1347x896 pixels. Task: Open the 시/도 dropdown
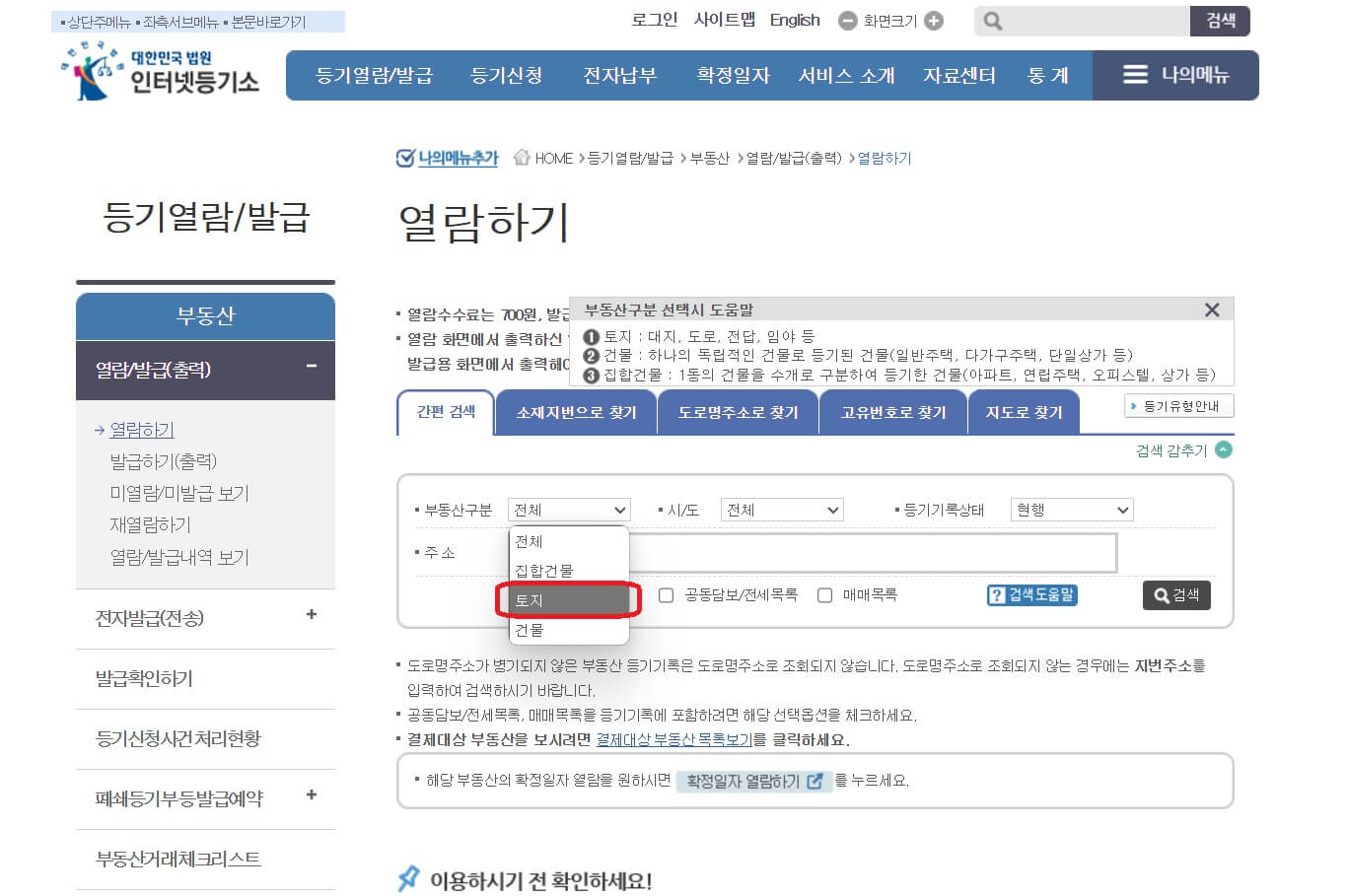(x=781, y=510)
